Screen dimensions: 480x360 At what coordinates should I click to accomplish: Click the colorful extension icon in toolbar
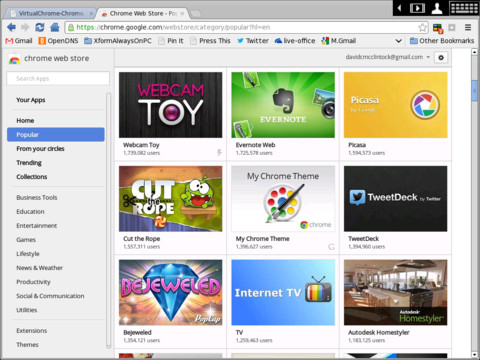(x=438, y=28)
